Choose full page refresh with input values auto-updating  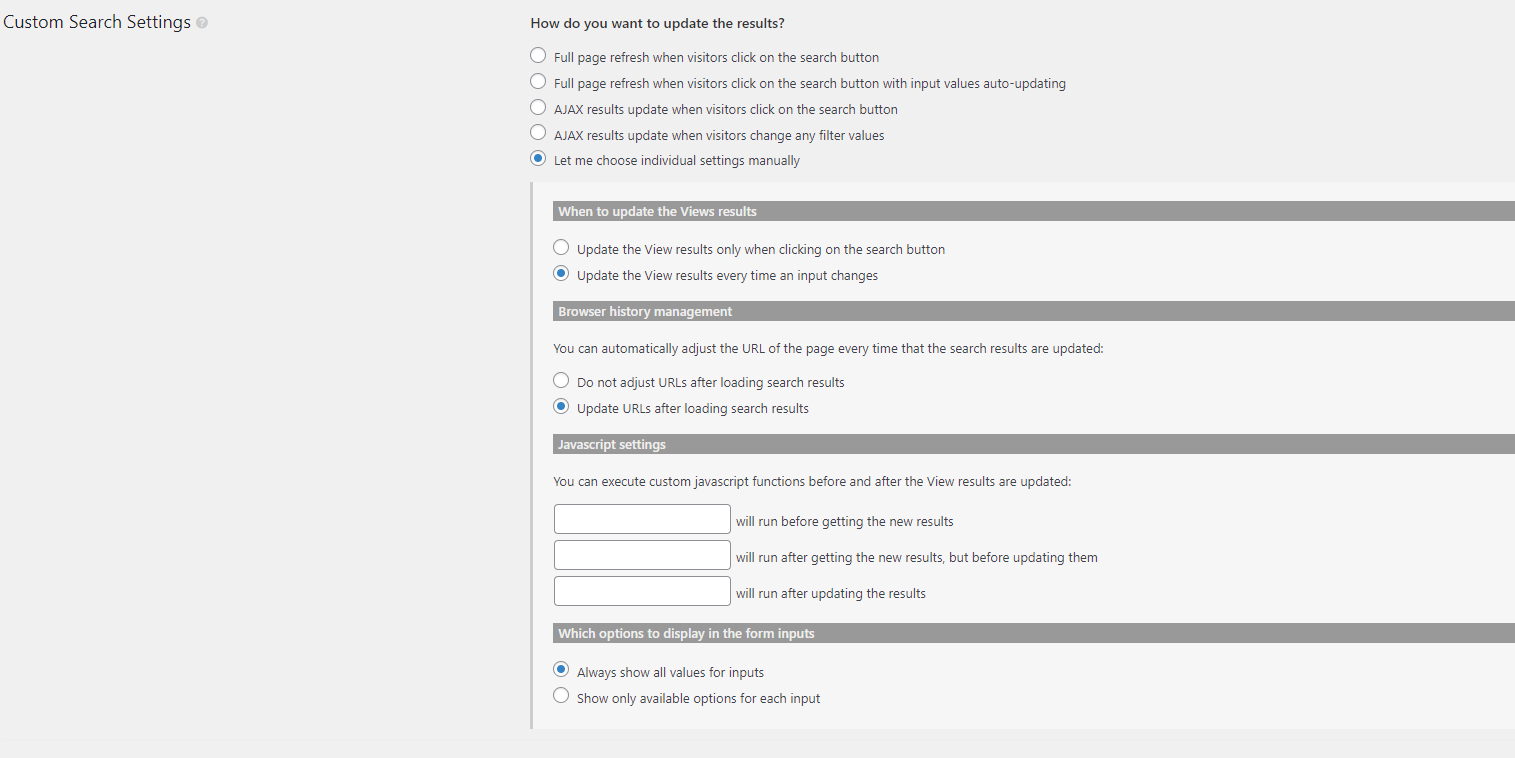(x=538, y=82)
